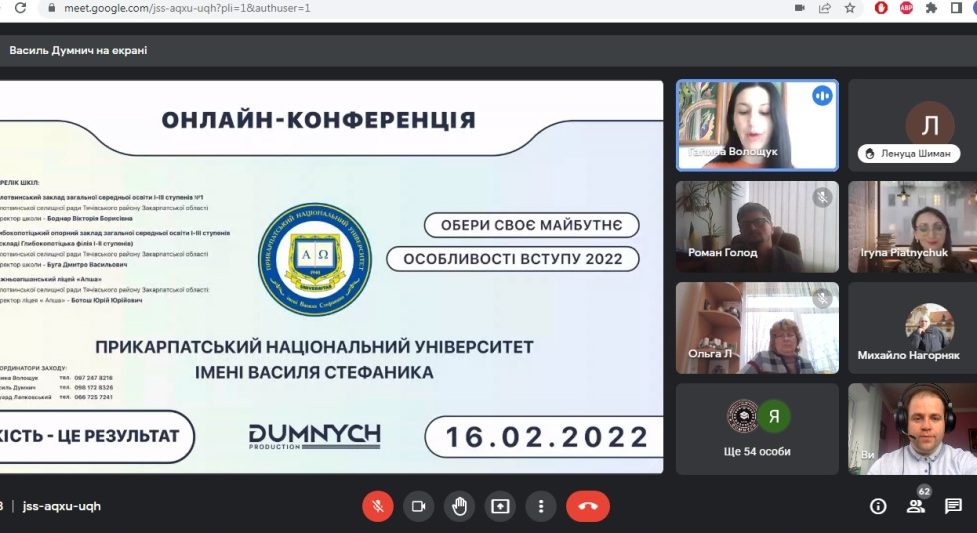
Task: Select Iryna Piatnychuk's video tile
Action: 912,226
